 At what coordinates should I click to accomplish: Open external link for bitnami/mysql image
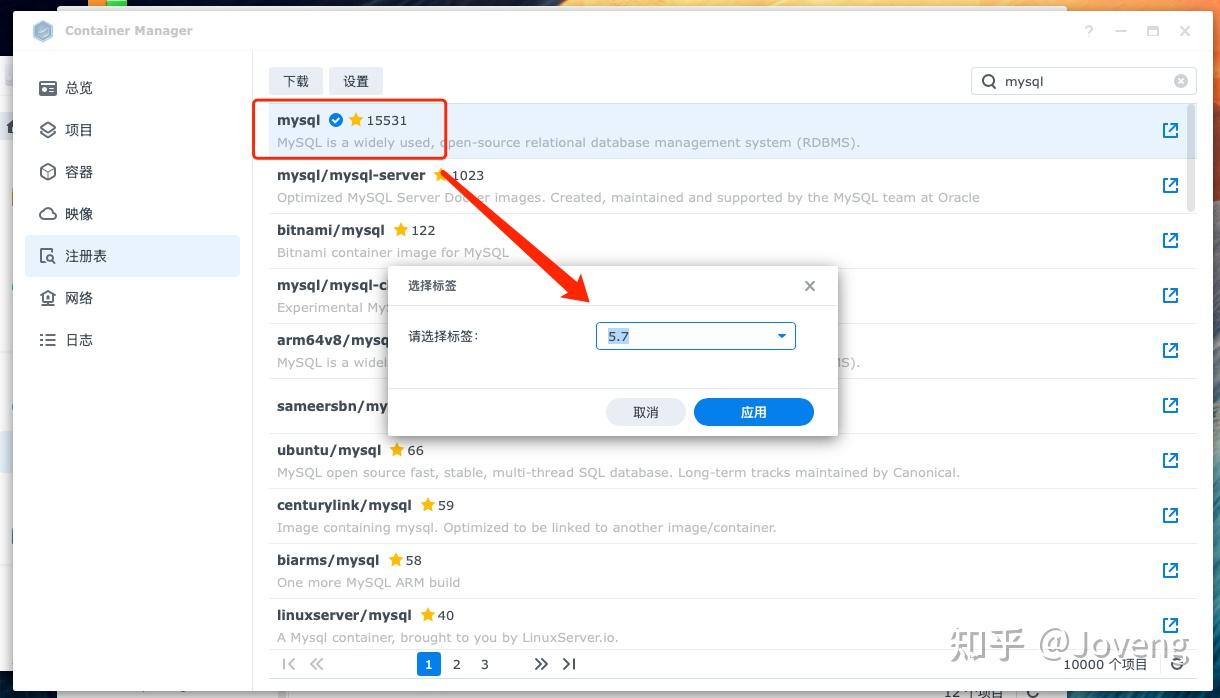(1170, 240)
